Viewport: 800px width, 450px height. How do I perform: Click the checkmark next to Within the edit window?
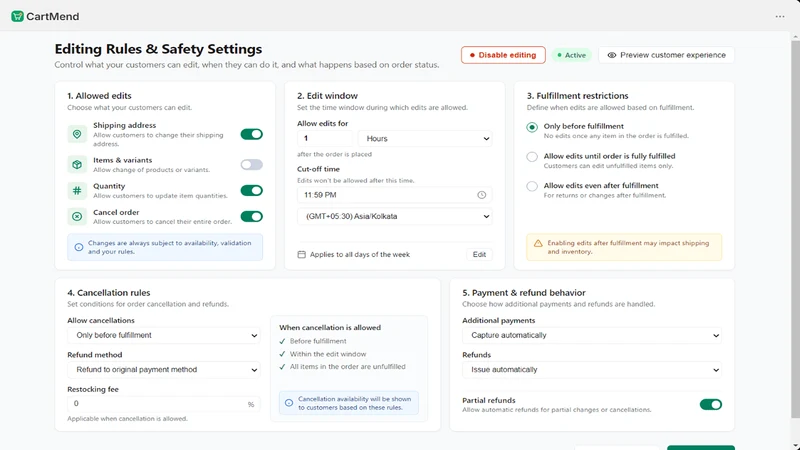pyautogui.click(x=282, y=354)
